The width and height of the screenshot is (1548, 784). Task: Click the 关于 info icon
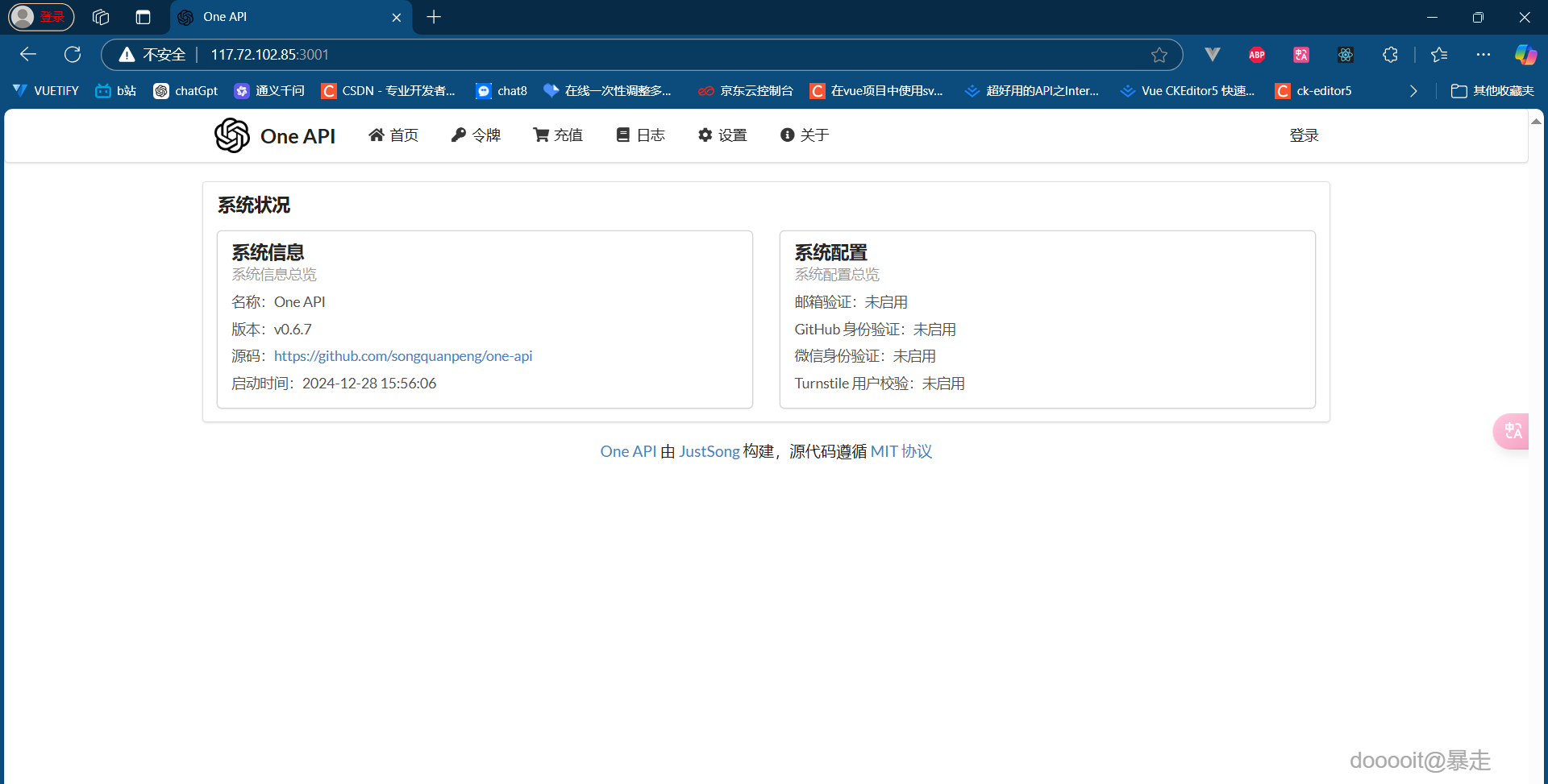(788, 135)
